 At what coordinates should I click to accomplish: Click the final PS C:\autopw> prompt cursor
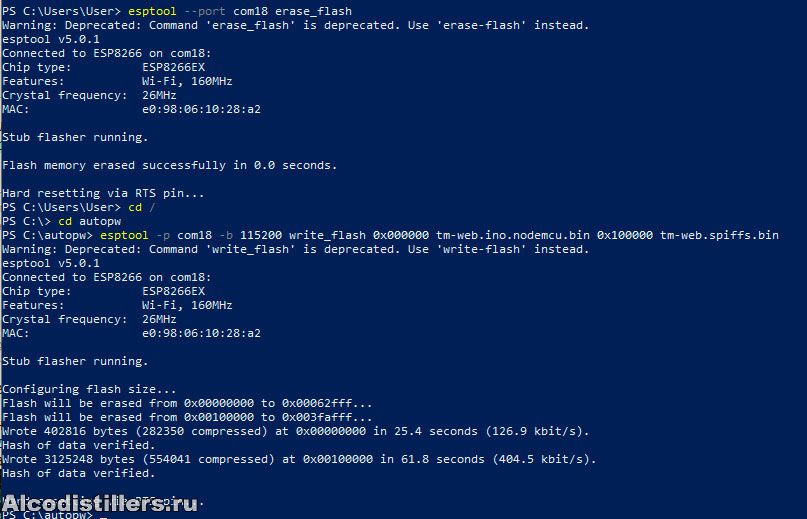pyautogui.click(x=103, y=515)
